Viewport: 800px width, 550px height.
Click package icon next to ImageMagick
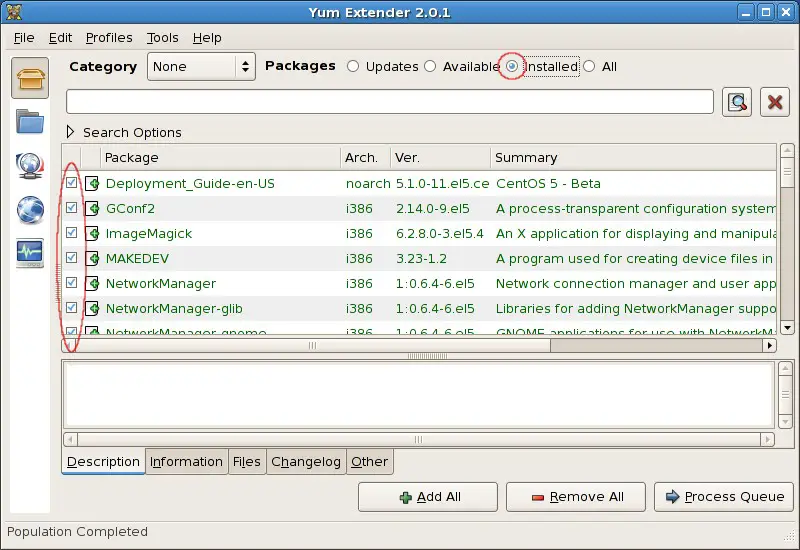(x=92, y=233)
